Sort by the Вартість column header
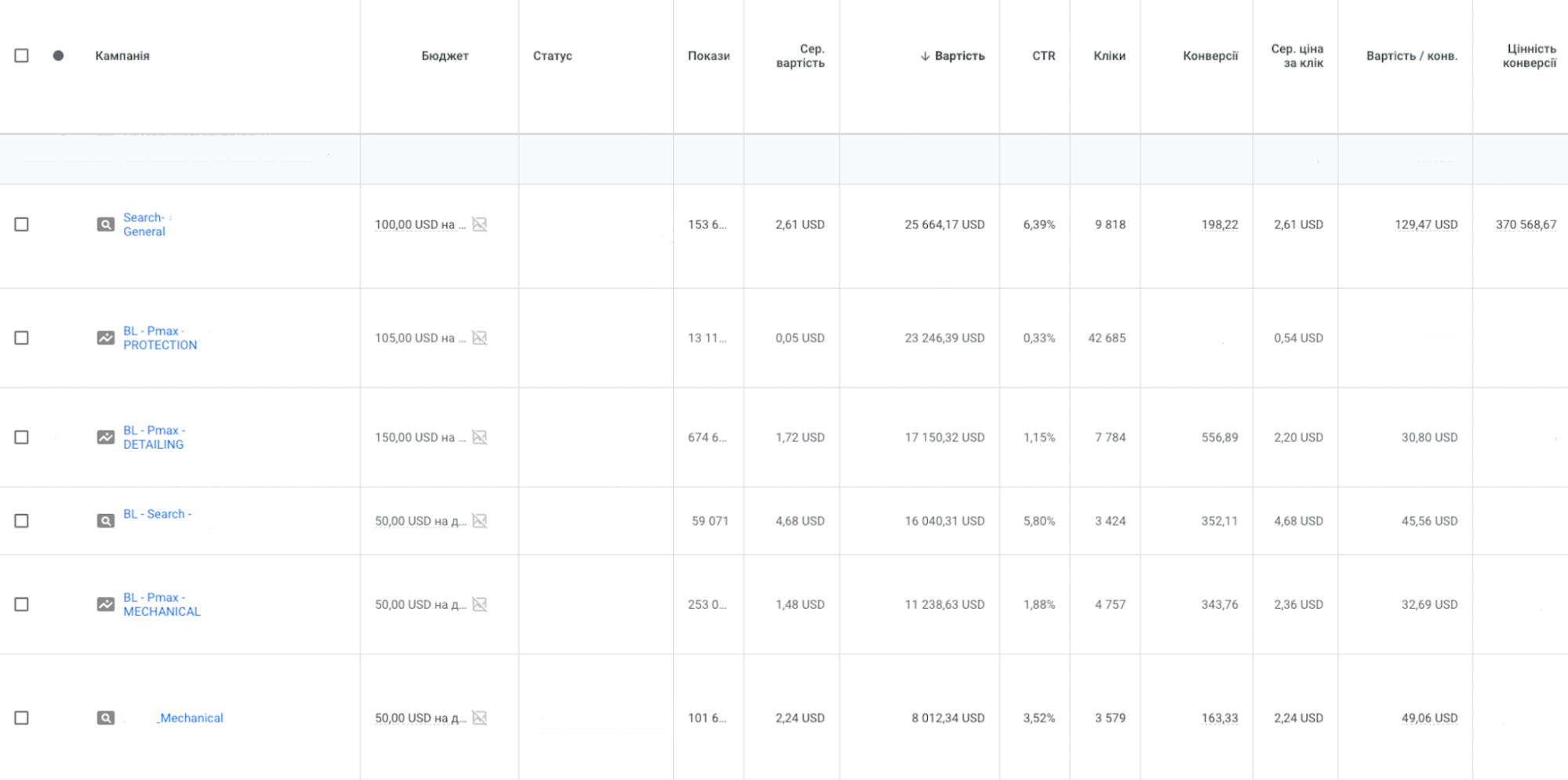Screen dimensions: 1568x780 [959, 56]
